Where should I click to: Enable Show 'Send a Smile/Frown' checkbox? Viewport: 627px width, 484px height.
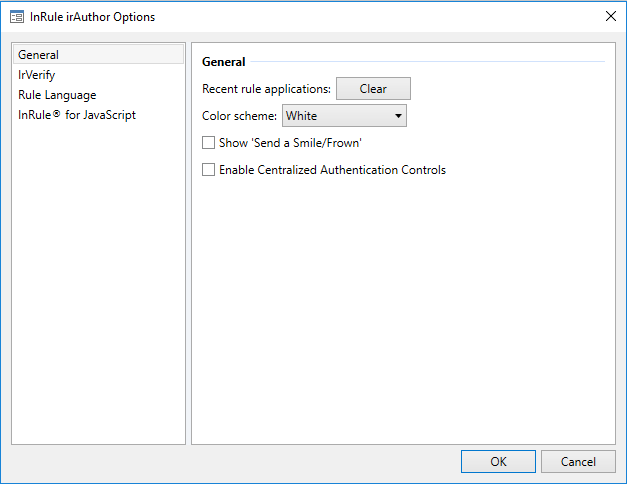208,143
